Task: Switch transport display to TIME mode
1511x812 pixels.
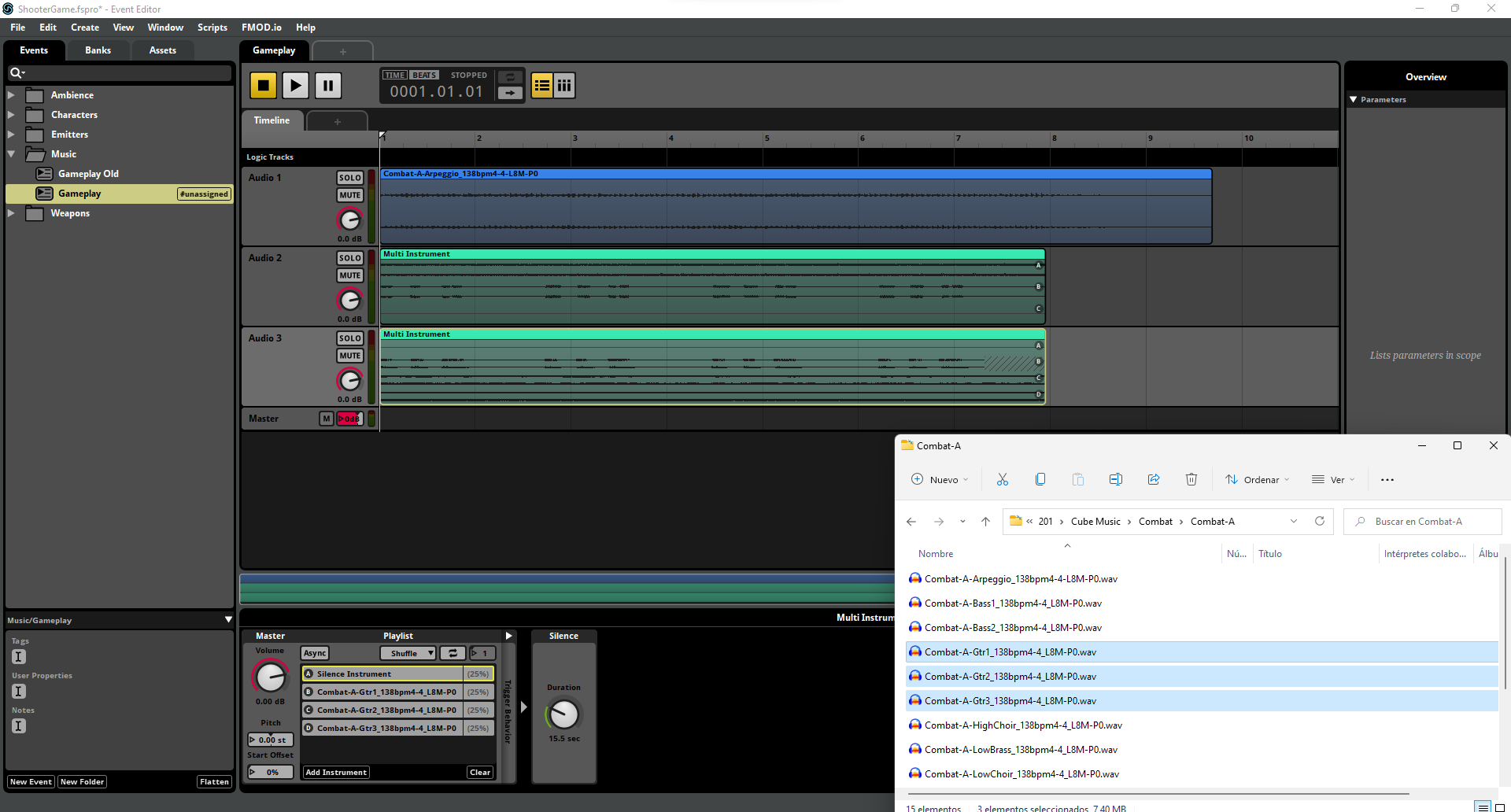Action: 395,76
